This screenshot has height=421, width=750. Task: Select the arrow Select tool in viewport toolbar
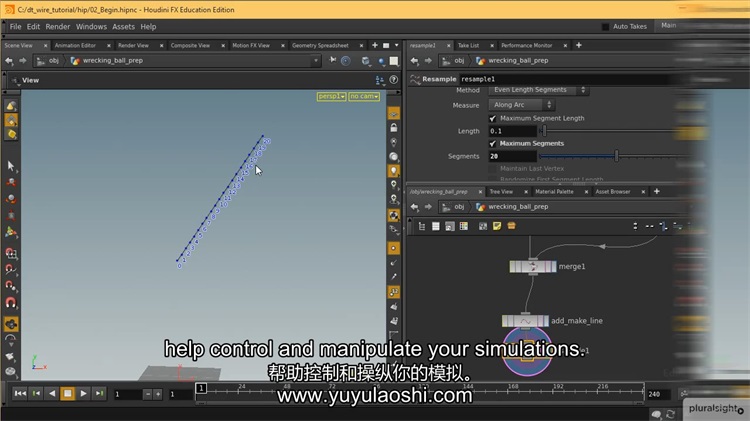point(11,166)
